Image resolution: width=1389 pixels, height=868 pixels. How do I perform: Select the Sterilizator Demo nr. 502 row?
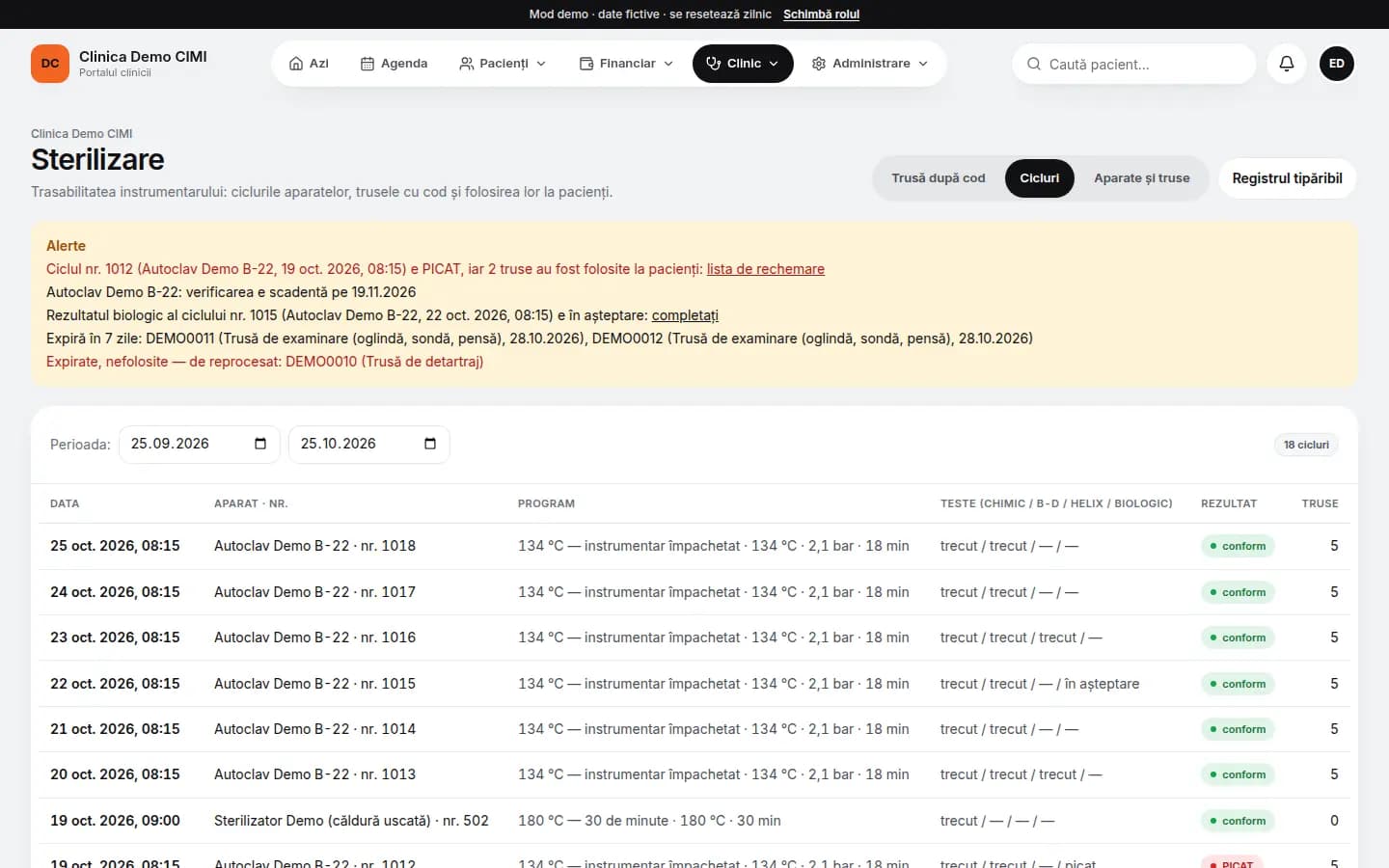coord(694,821)
